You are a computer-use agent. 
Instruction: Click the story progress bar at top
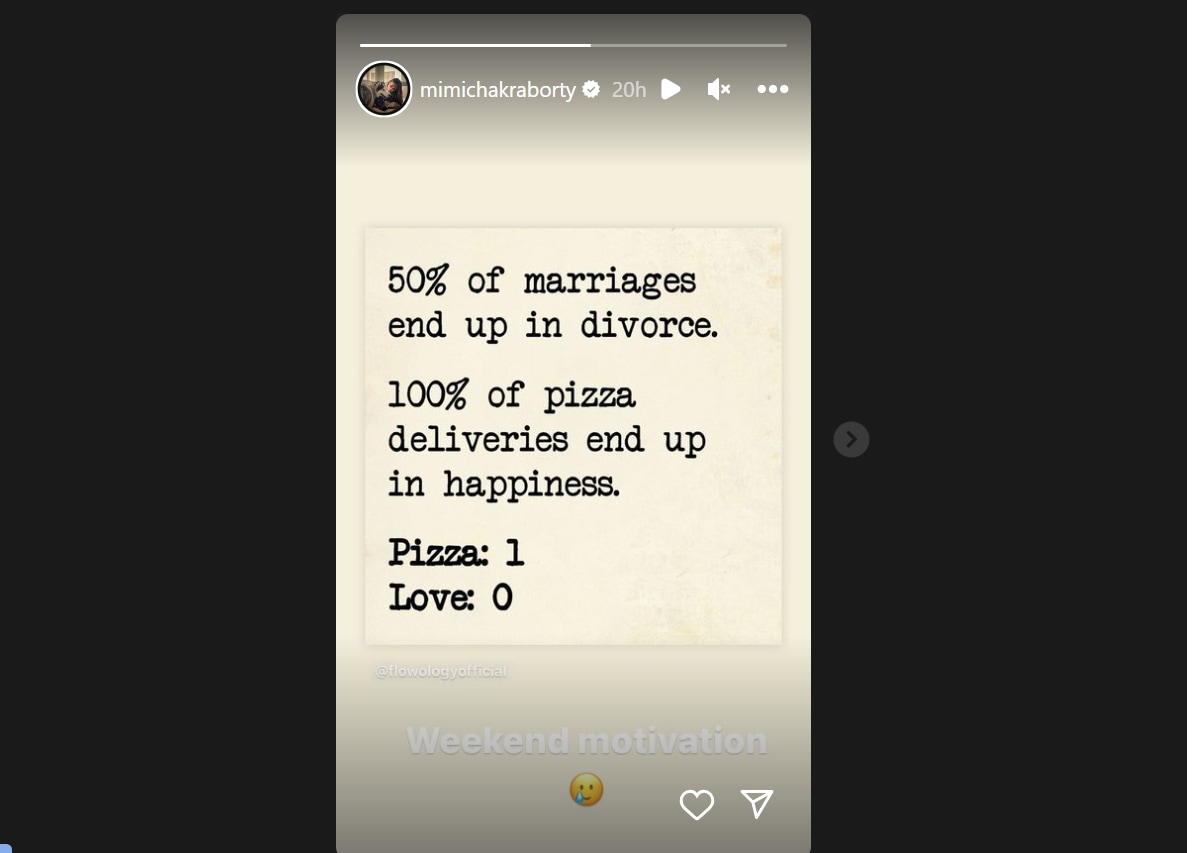(573, 45)
